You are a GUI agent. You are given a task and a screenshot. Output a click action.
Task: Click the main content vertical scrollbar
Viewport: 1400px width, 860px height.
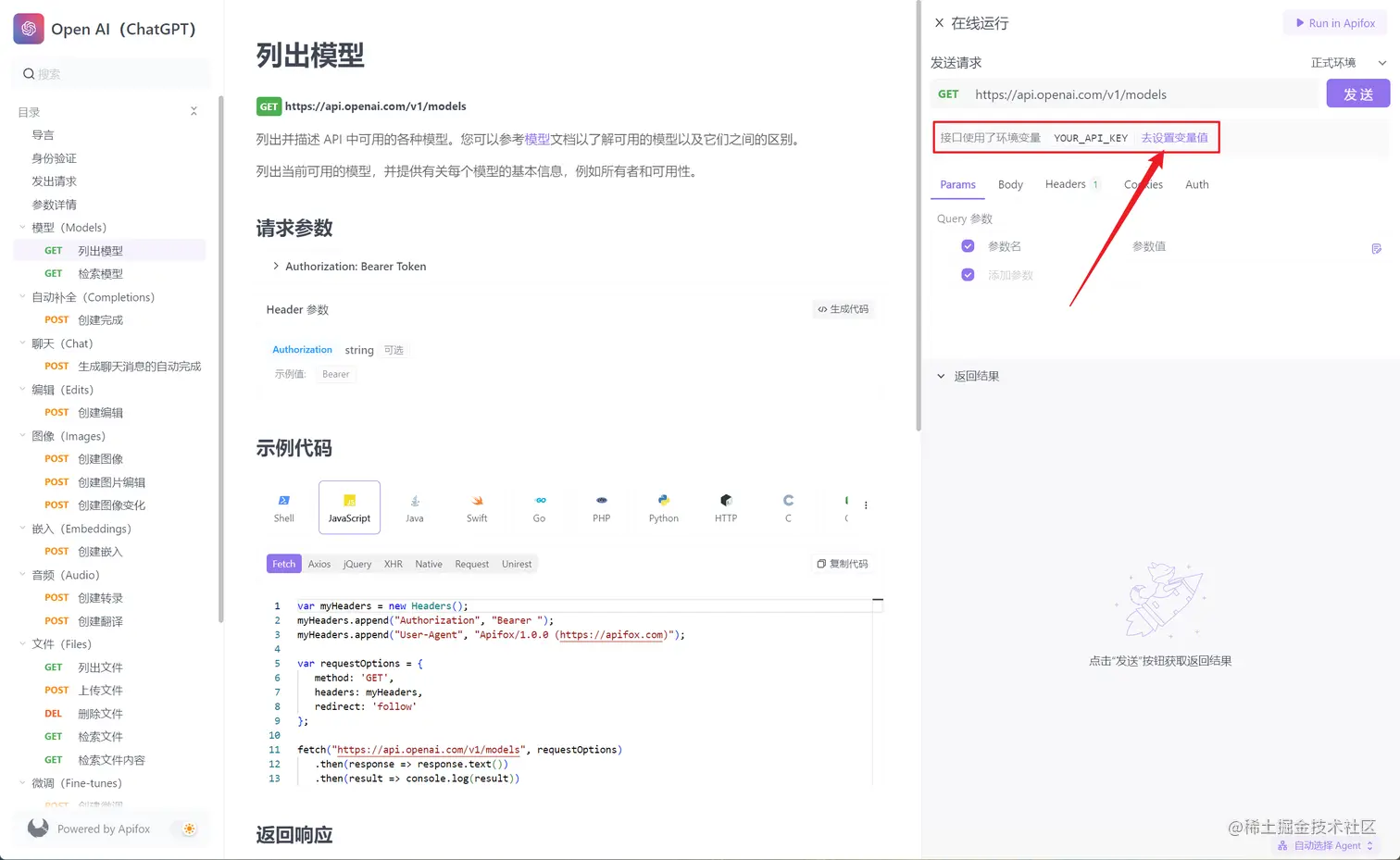pos(918,216)
